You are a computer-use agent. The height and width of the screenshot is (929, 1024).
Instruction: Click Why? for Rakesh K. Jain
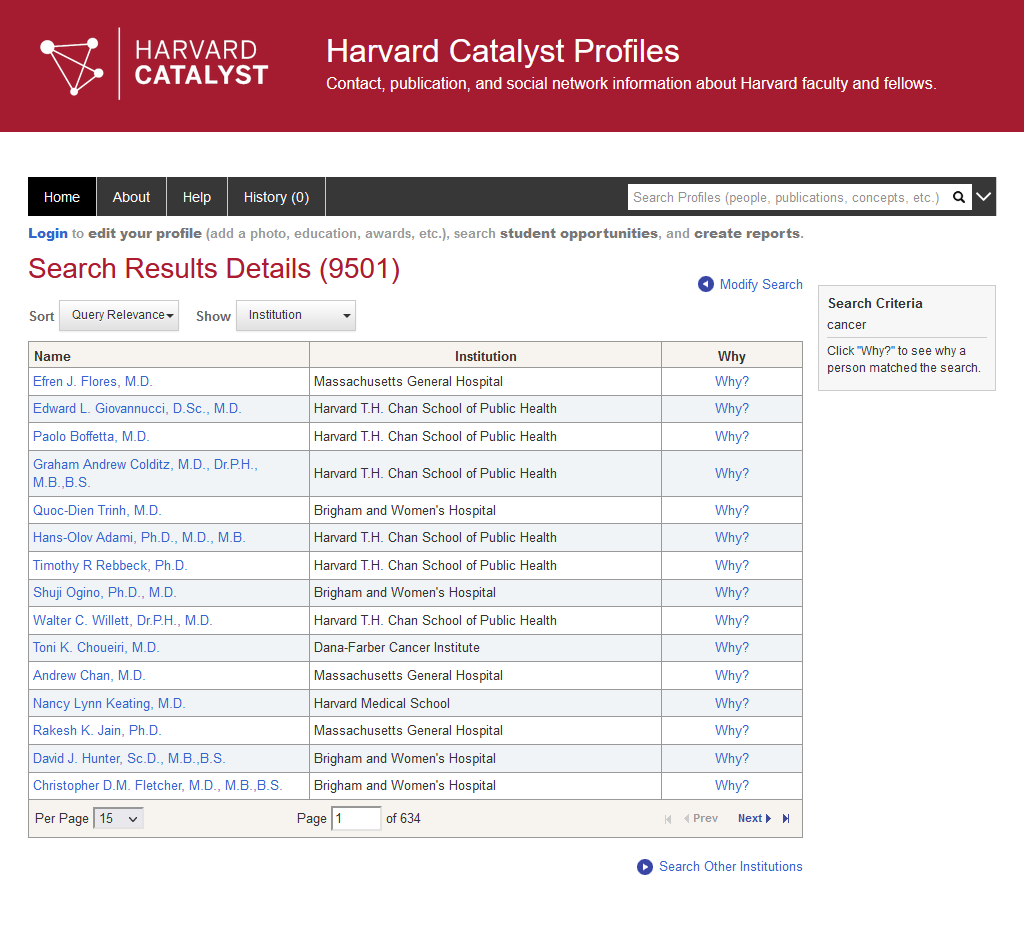tap(732, 731)
